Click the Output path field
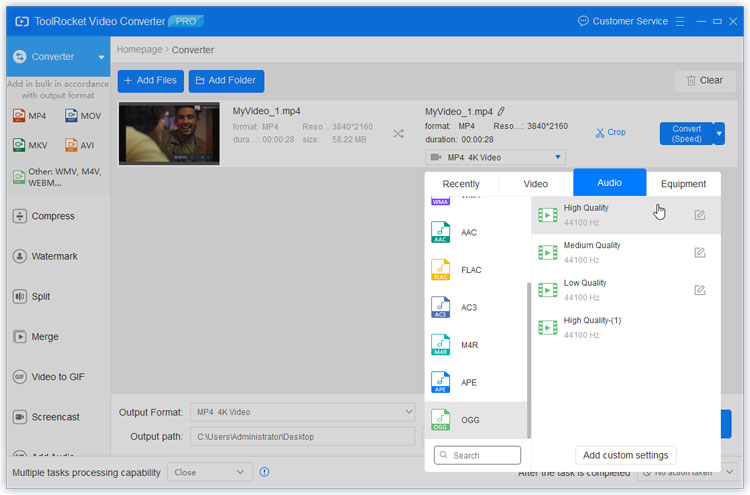 (302, 437)
